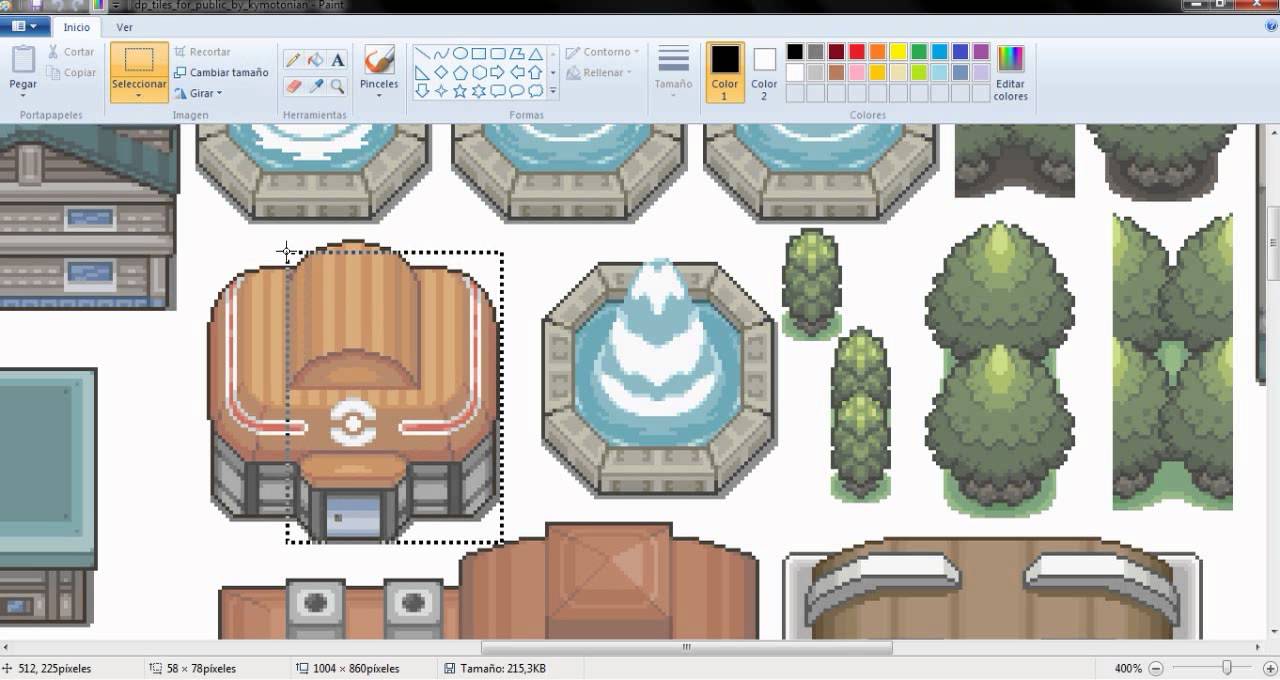Choose the Diamond shape

pyautogui.click(x=441, y=72)
